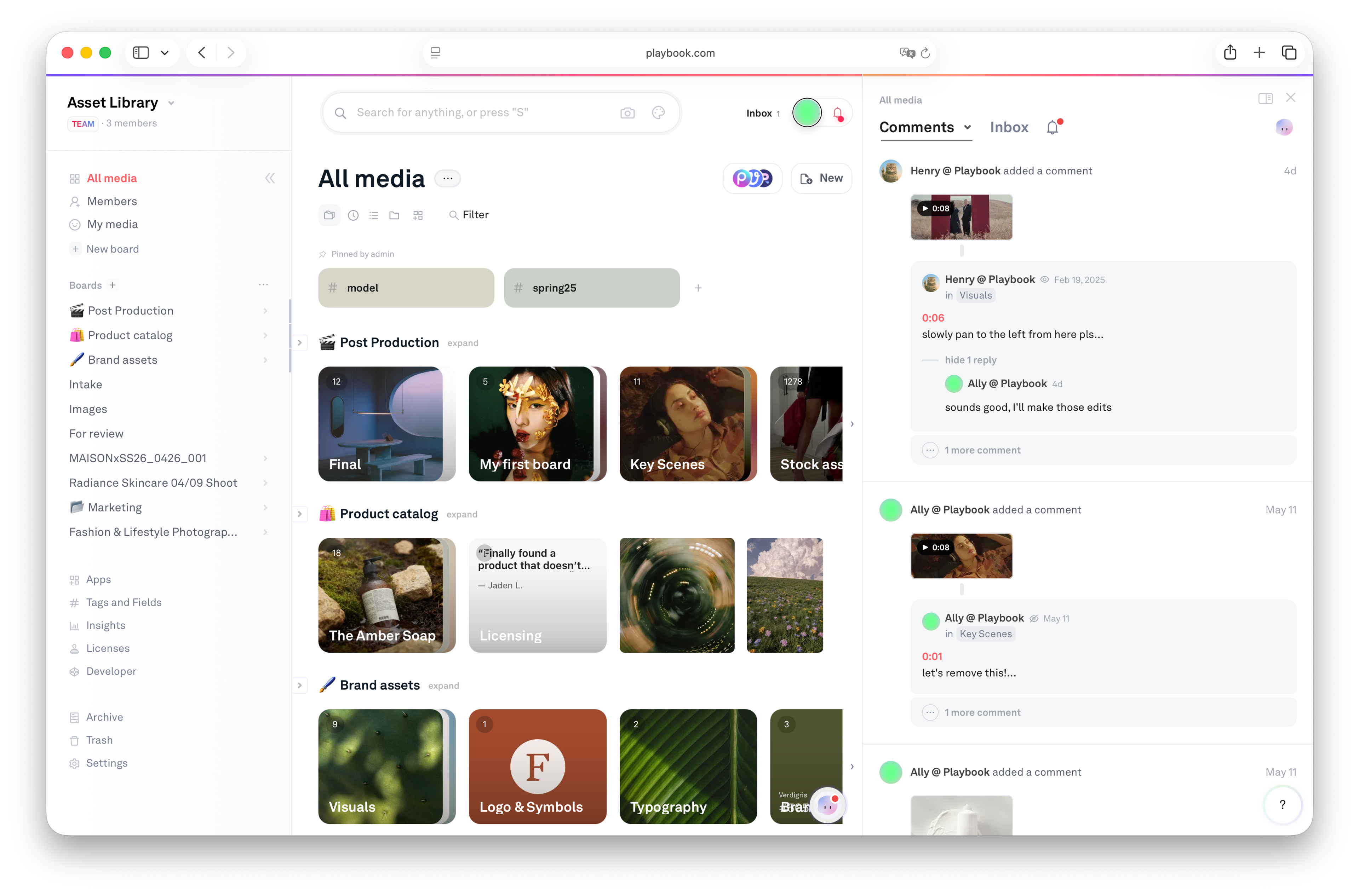Screen dimensions: 1359x896
Task: Expand the Brand assets section chevron
Action: [x=300, y=685]
